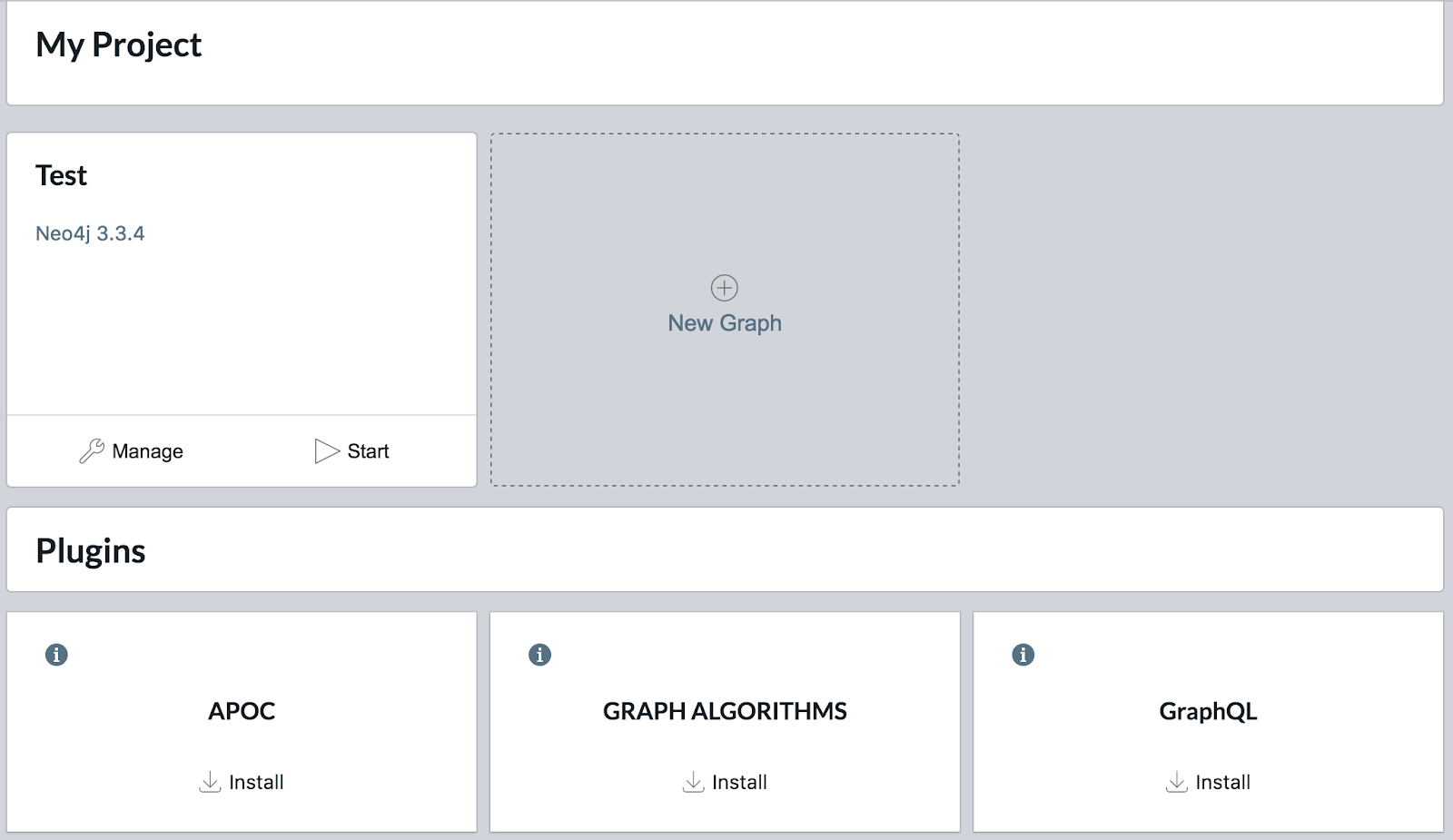This screenshot has height=840, width=1453.
Task: Click the plus circle icon above New Graph
Action: point(724,288)
